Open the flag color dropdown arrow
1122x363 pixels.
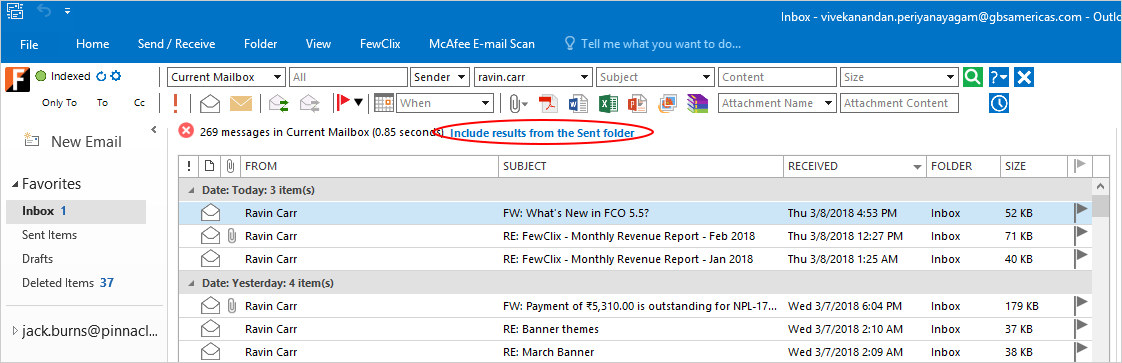[358, 103]
